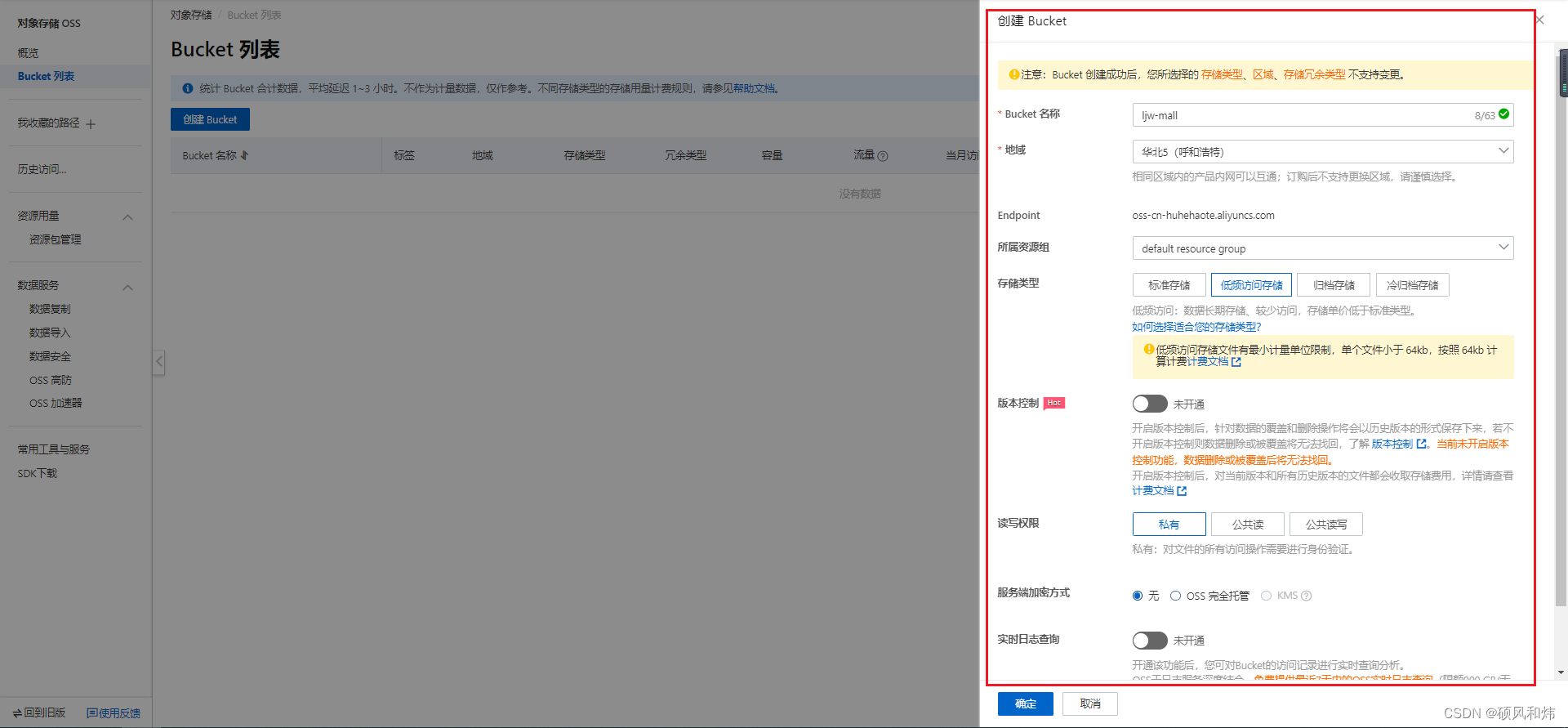This screenshot has height=728, width=1568.
Task: Click the oss-cn-huhehaote.aliyuncs.com endpoint text
Action: (1203, 216)
